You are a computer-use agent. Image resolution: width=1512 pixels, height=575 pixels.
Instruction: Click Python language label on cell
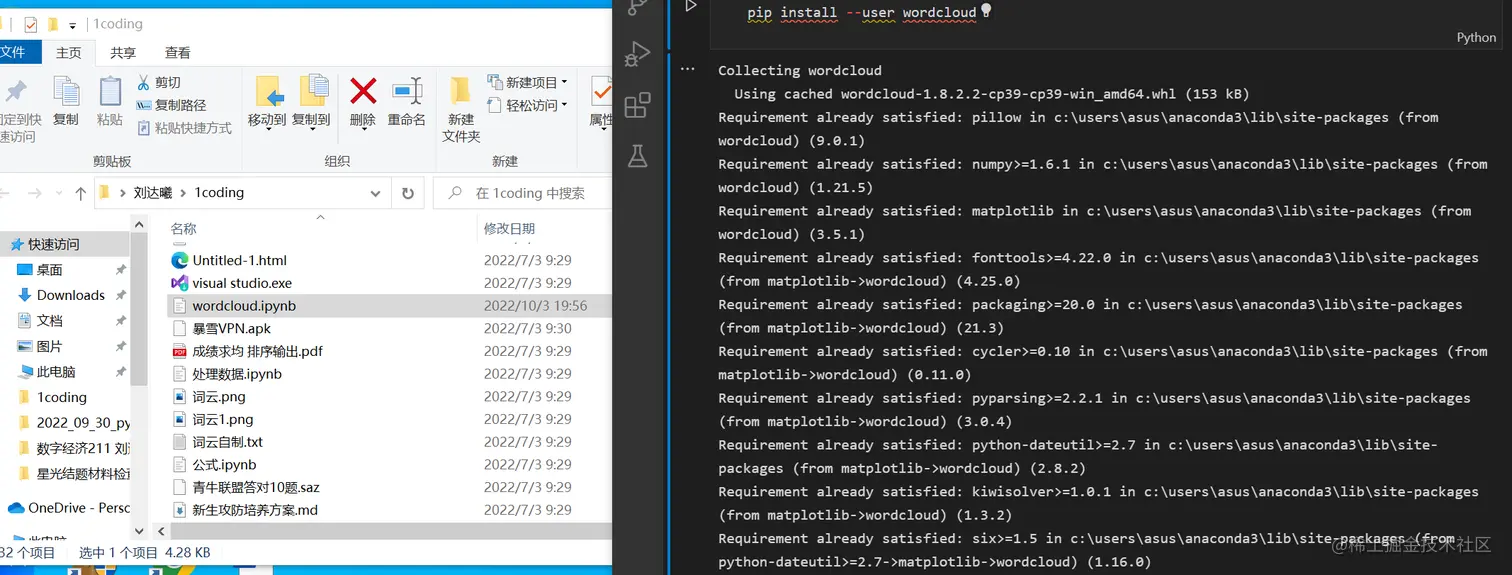click(x=1476, y=38)
